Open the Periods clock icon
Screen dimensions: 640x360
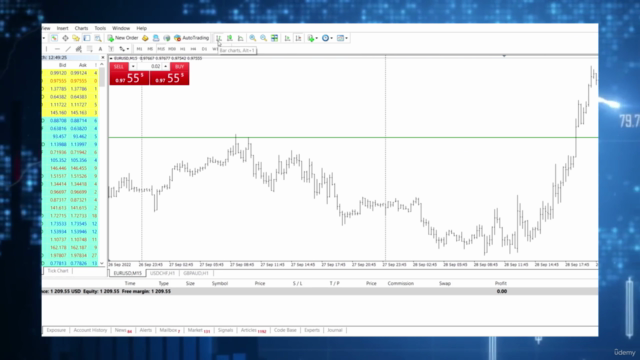coord(325,38)
